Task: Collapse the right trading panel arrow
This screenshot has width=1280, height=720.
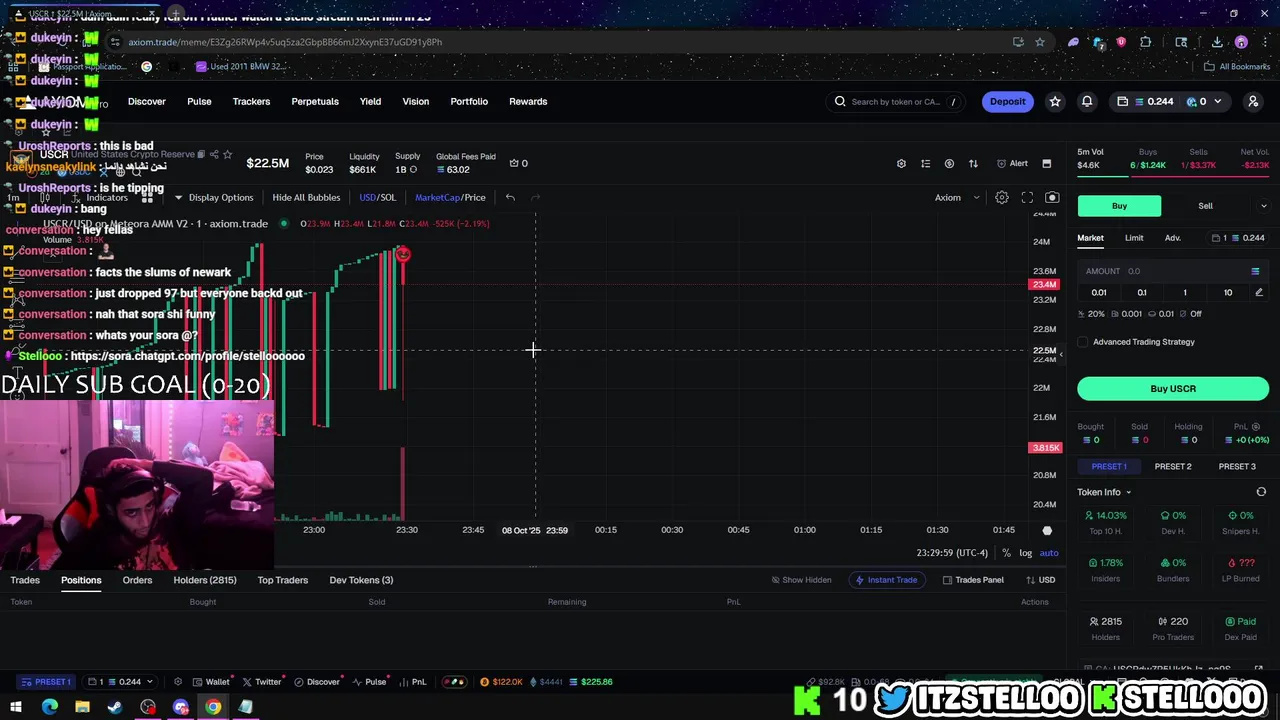Action: [x=1062, y=353]
